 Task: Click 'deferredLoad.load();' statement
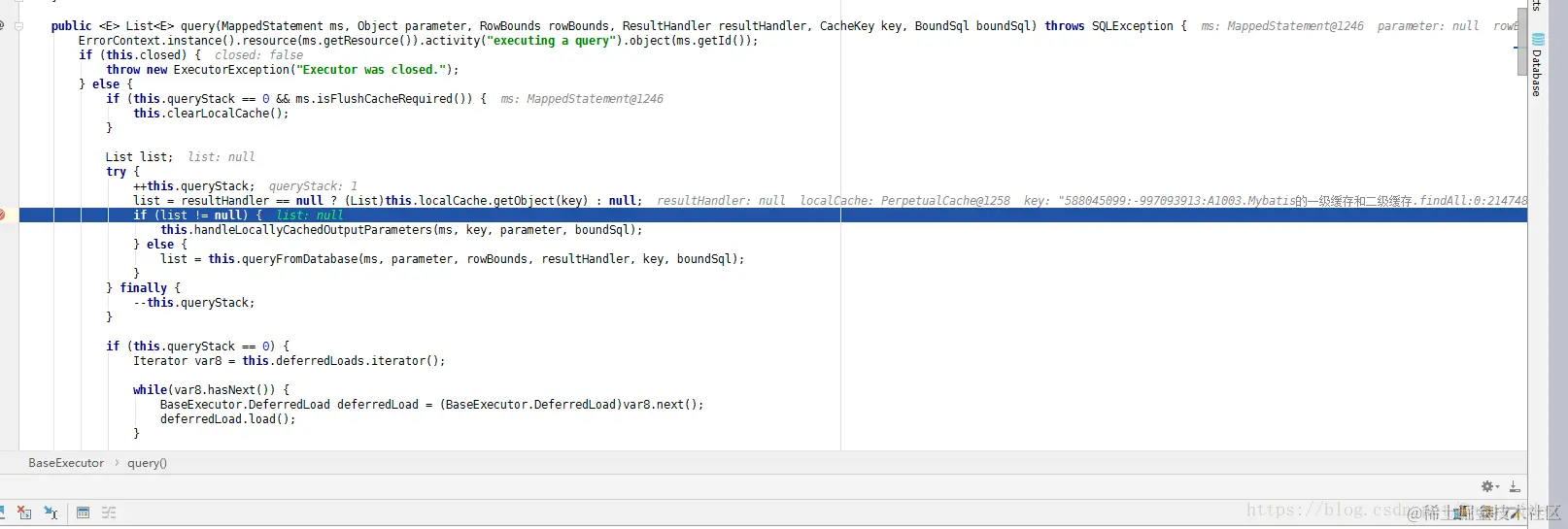pos(227,419)
